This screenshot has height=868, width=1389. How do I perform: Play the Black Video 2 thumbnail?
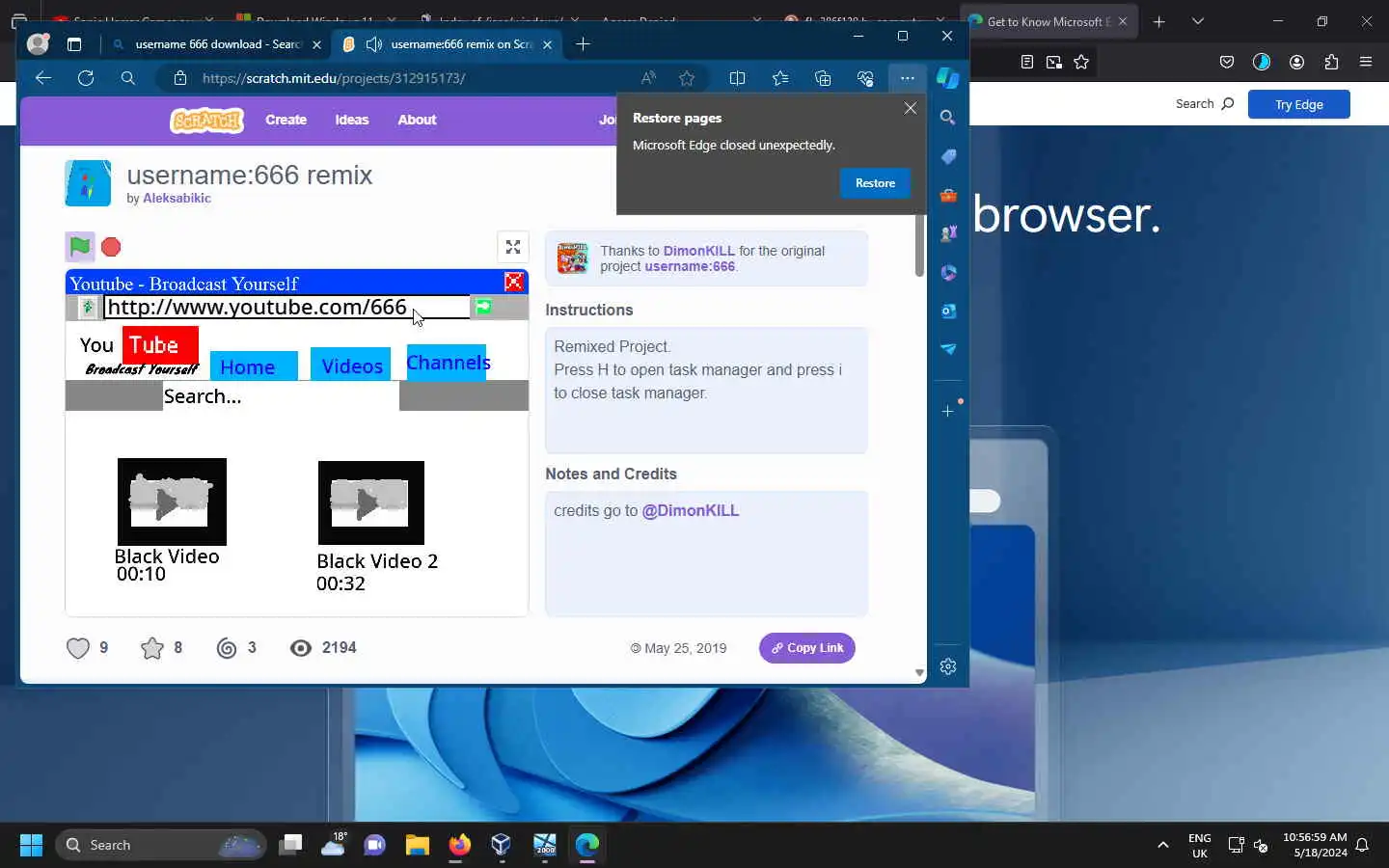(371, 502)
